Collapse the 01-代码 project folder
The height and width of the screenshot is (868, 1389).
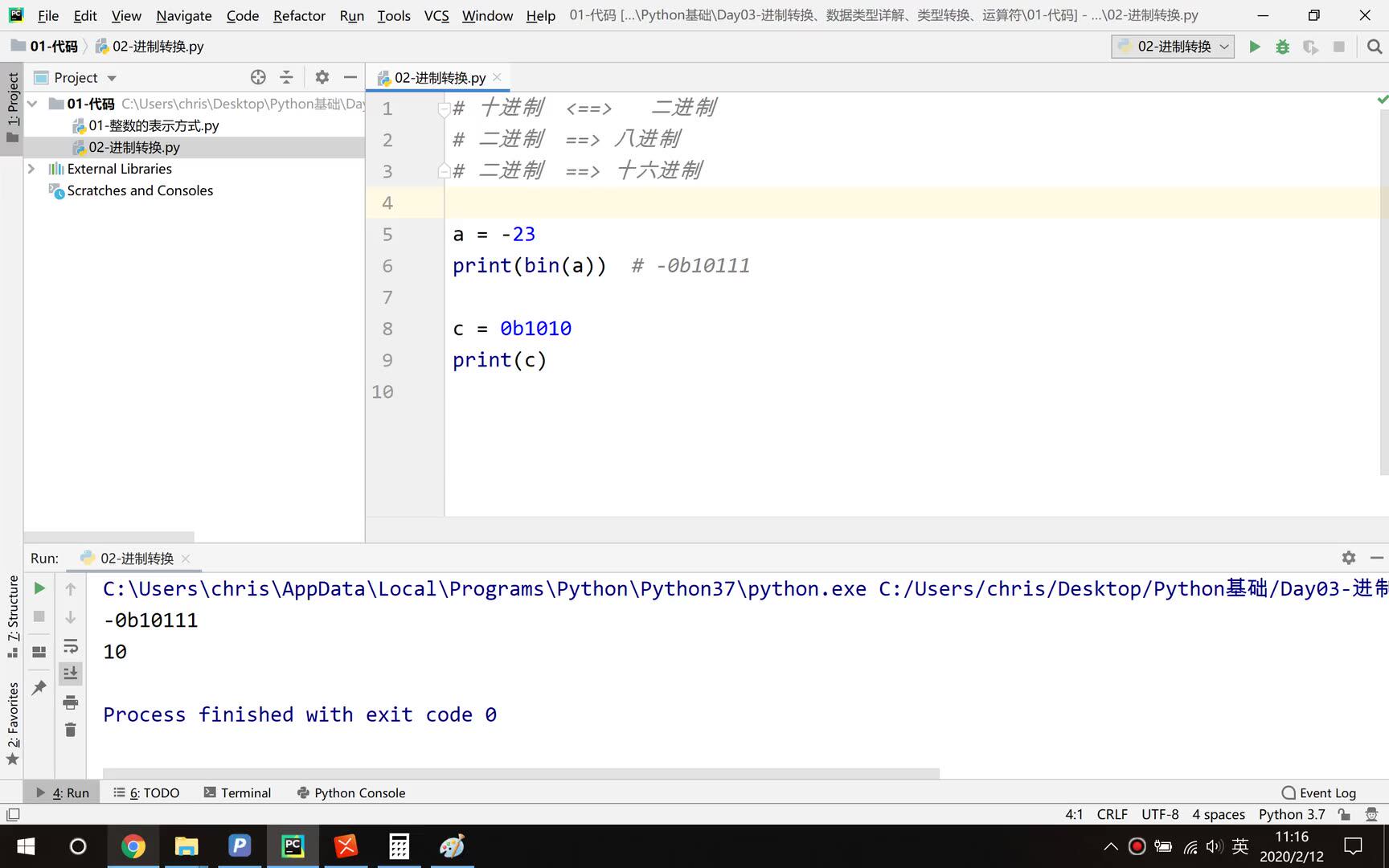pyautogui.click(x=32, y=104)
